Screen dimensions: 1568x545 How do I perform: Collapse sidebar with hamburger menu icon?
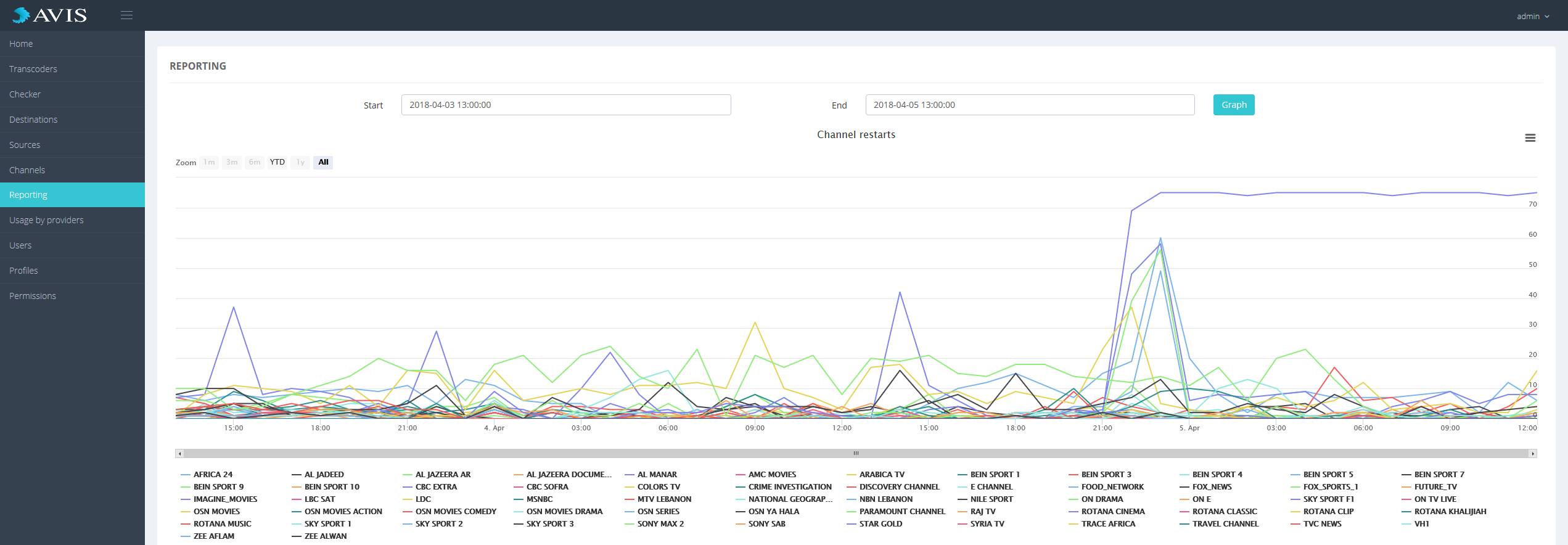pyautogui.click(x=126, y=15)
